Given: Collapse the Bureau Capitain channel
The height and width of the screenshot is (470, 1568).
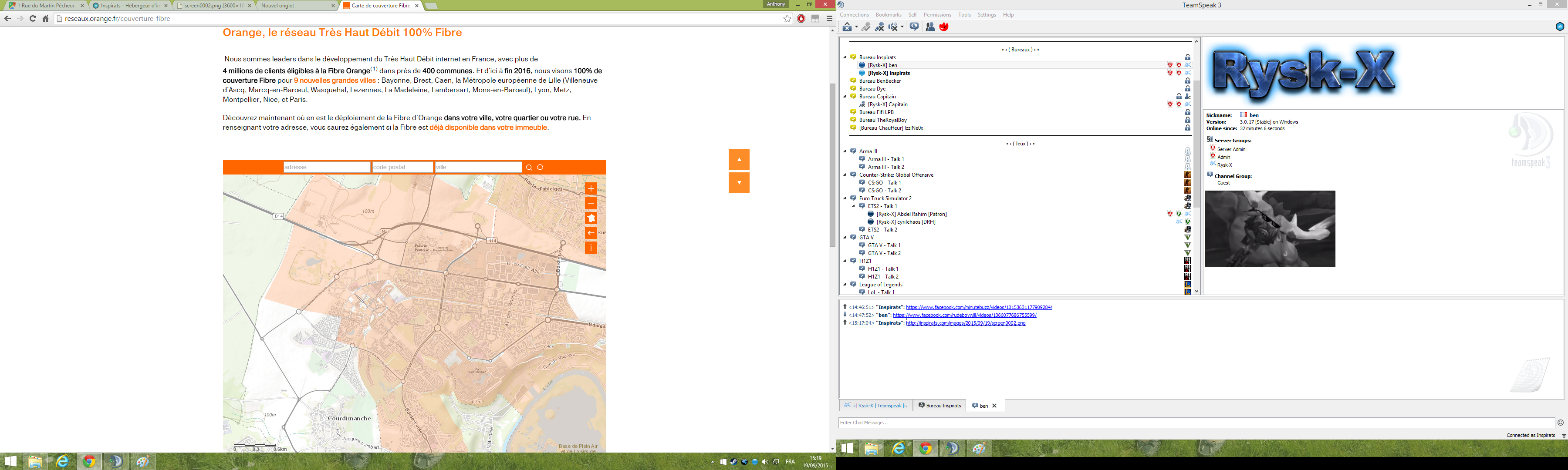Looking at the screenshot, I should (x=845, y=96).
